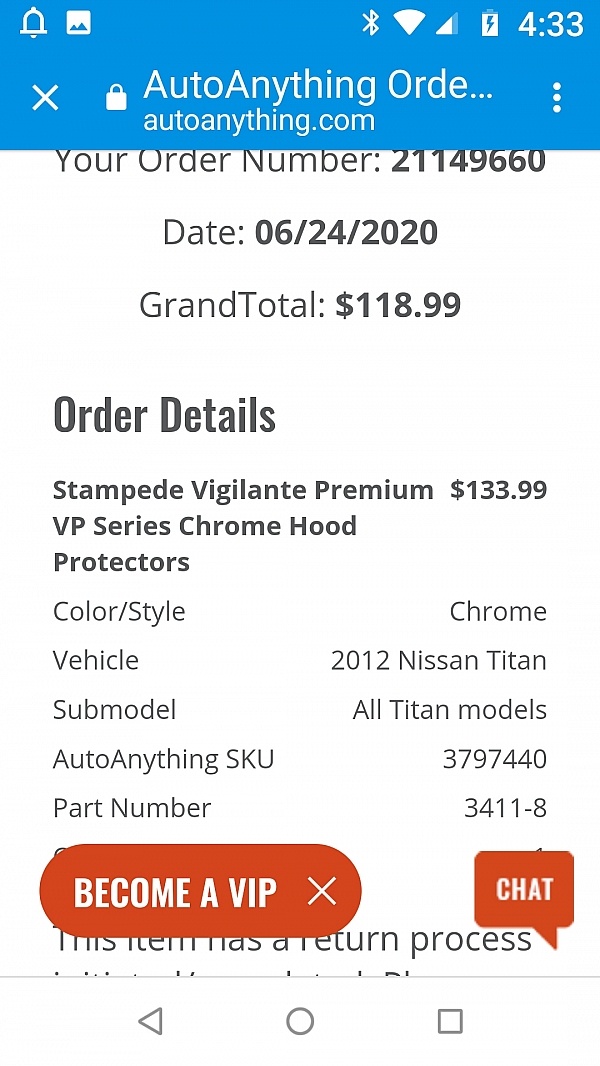This screenshot has width=600, height=1066.
Task: Close the AutoAnything custom tab
Action: click(46, 97)
